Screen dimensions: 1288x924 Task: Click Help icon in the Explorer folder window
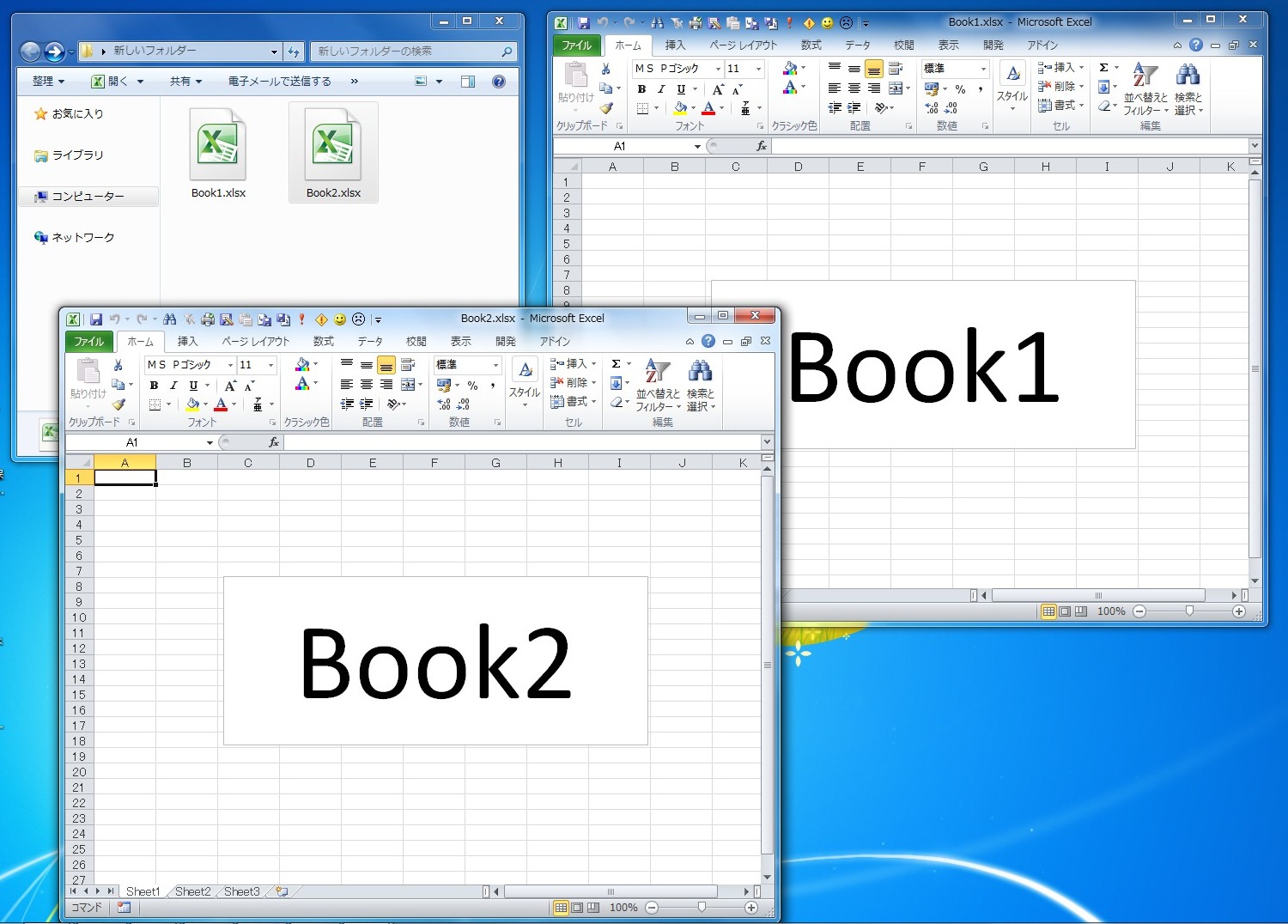point(499,82)
